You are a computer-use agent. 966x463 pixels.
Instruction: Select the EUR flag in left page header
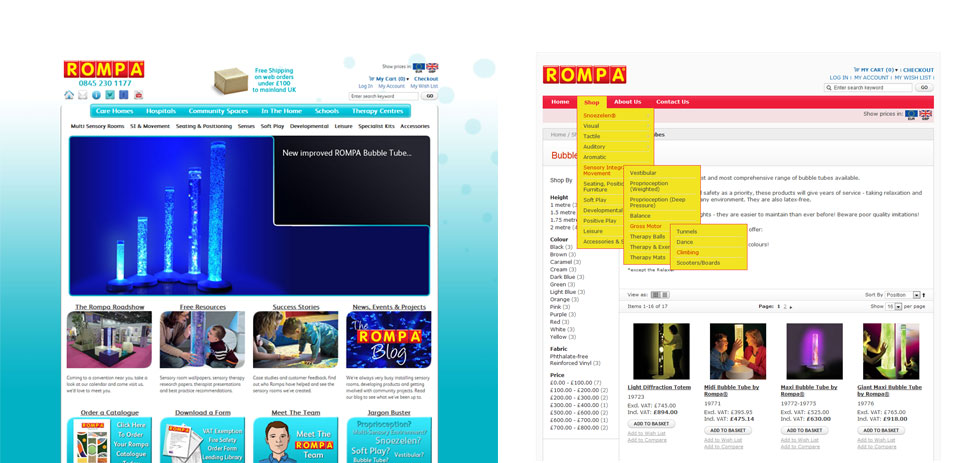point(419,67)
